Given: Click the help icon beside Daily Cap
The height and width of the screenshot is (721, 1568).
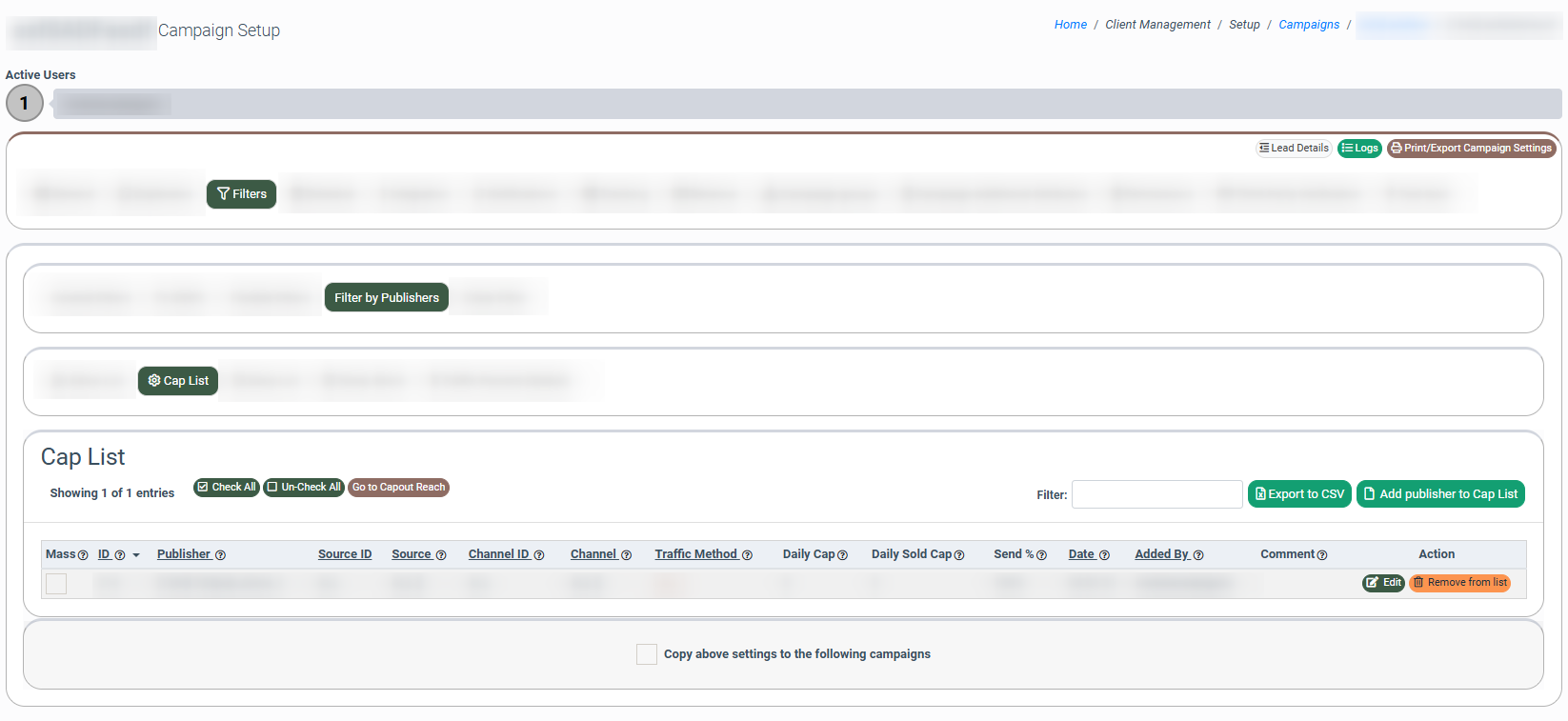Looking at the screenshot, I should tap(842, 555).
